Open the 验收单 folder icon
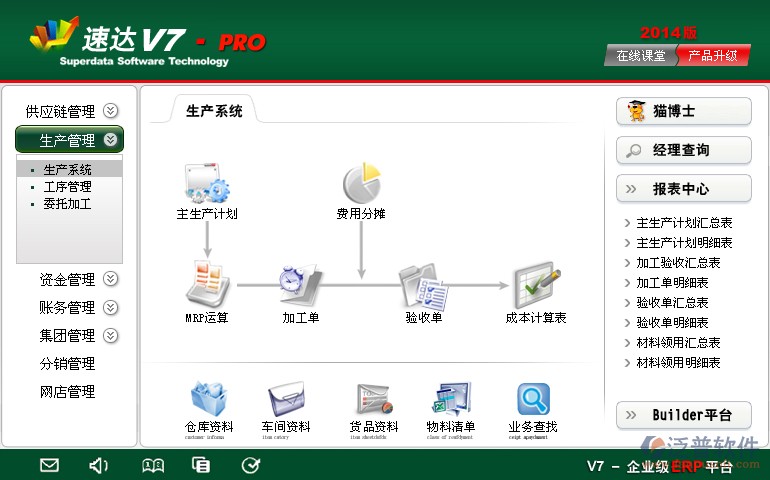Screen dimensions: 770x480 pos(423,287)
